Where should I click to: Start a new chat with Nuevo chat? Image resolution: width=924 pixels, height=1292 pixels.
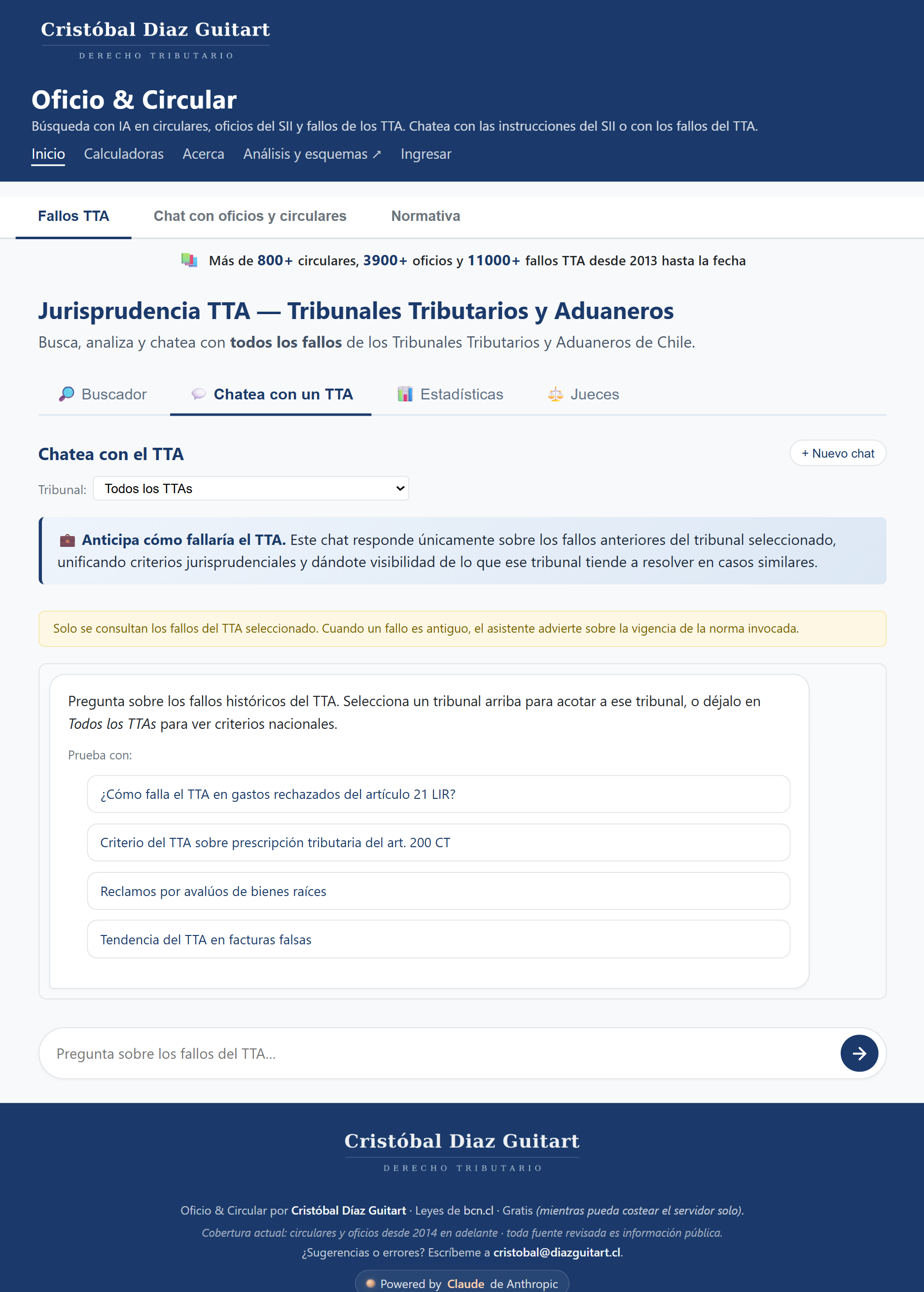(838, 453)
